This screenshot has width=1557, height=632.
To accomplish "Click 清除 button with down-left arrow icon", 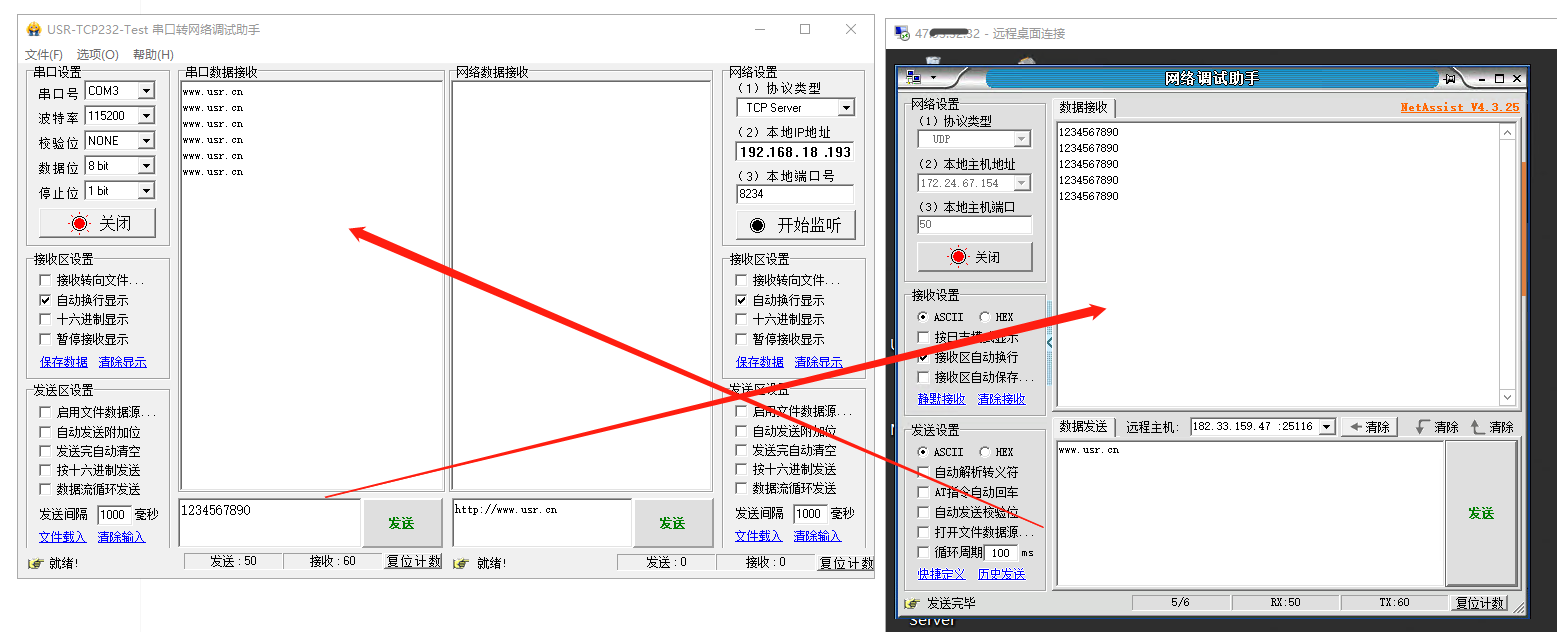I will (1438, 427).
